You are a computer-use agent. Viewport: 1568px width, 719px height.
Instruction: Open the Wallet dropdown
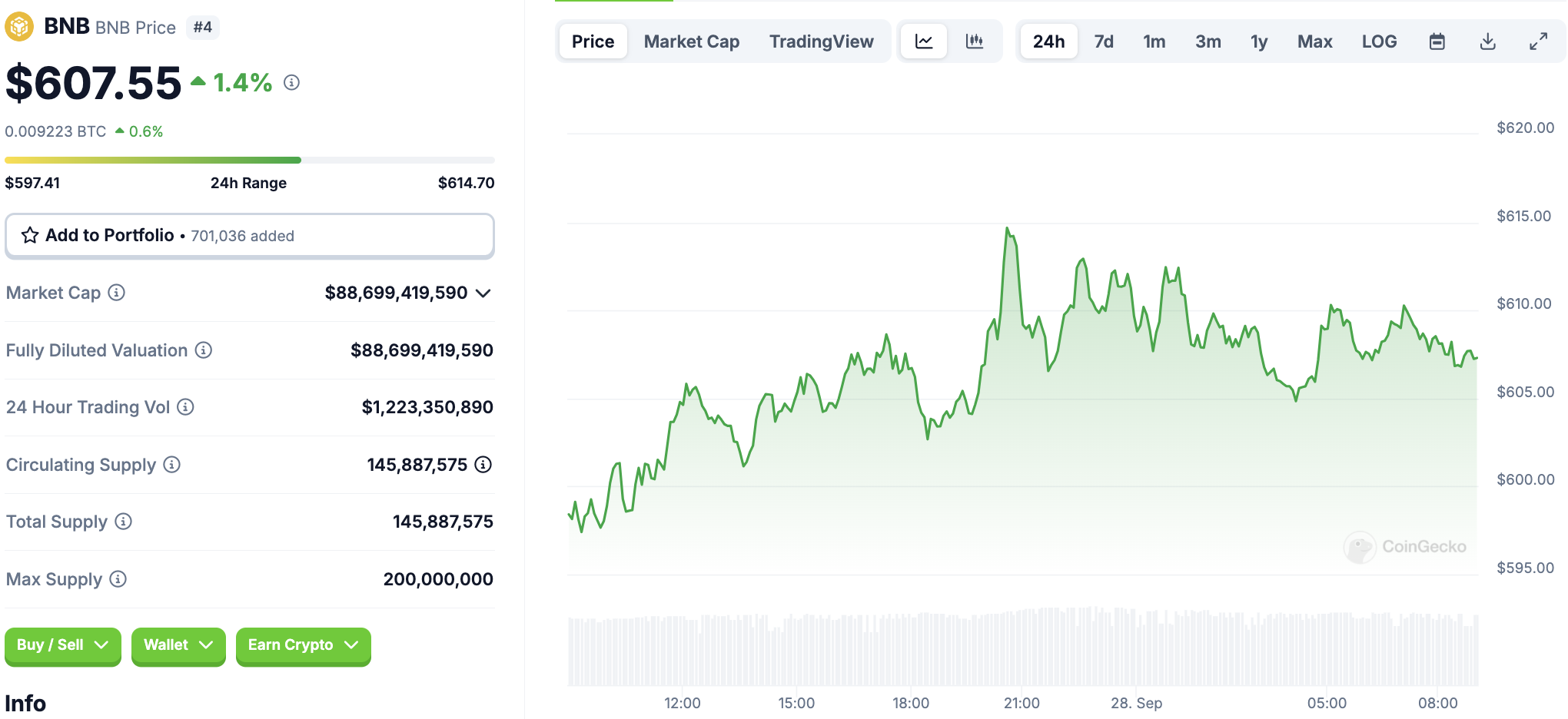point(178,645)
